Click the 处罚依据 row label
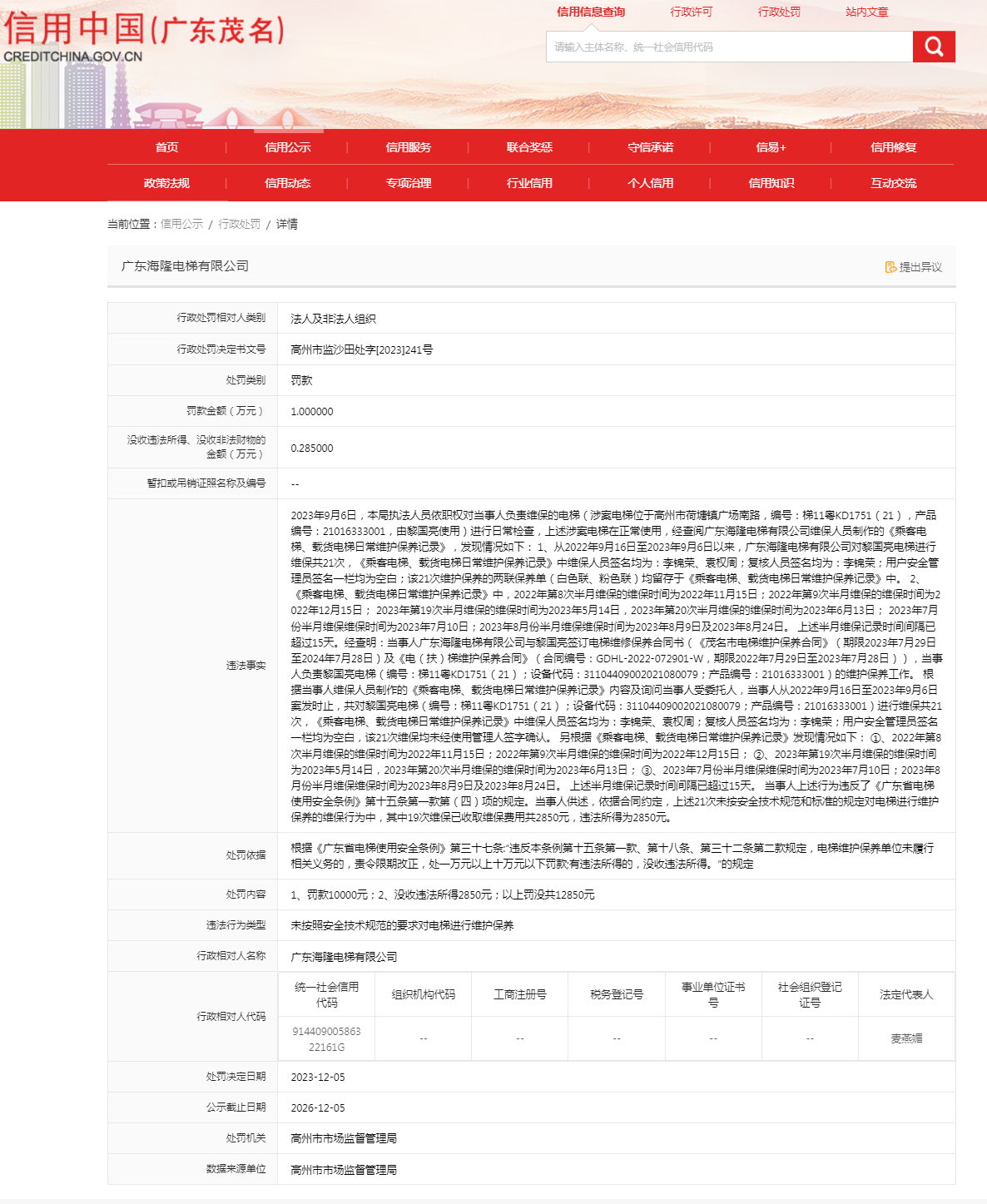 click(x=246, y=855)
